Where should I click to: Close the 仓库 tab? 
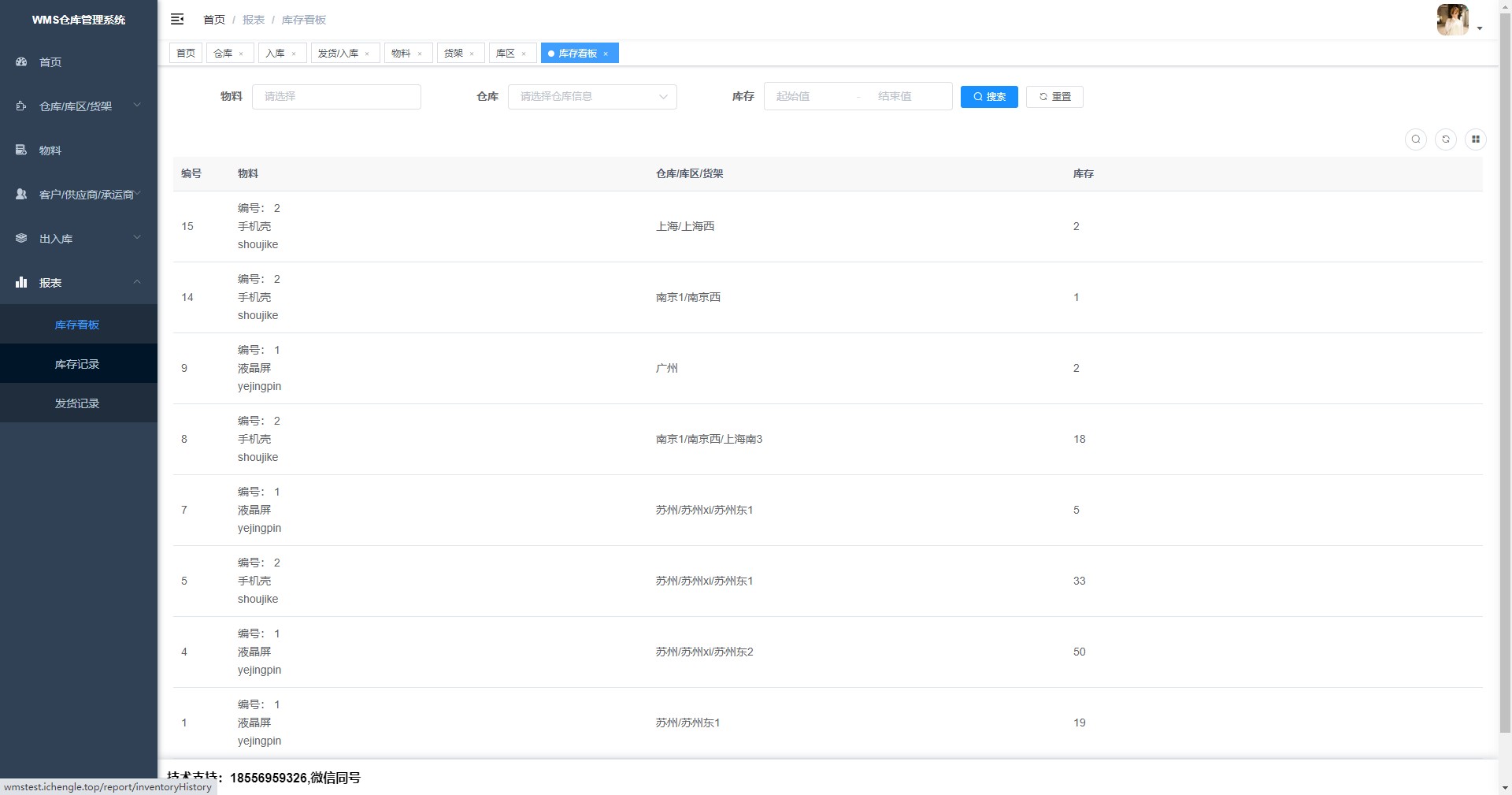[x=241, y=54]
